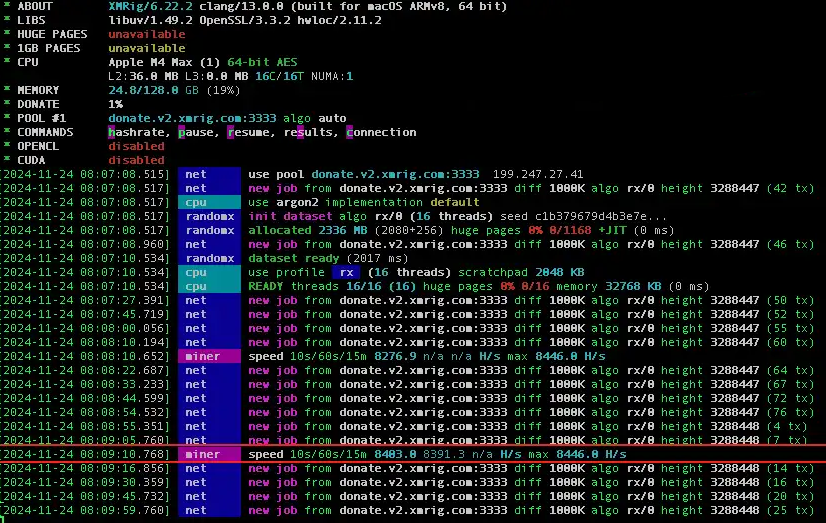Click the 'hwloc/2.11.2' library text
This screenshot has width=826, height=523.
pyautogui.click(x=339, y=20)
